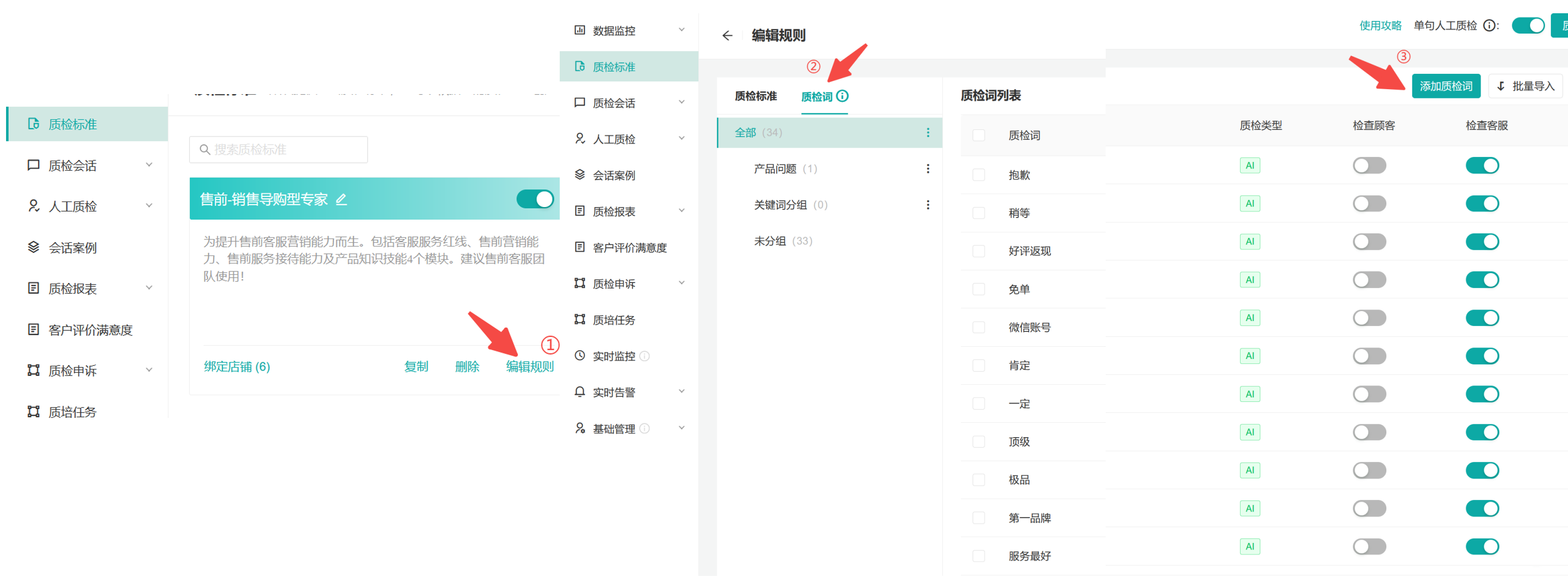1568x588 pixels.
Task: Open the three-dot menu for 产品问题 group
Action: pos(928,168)
